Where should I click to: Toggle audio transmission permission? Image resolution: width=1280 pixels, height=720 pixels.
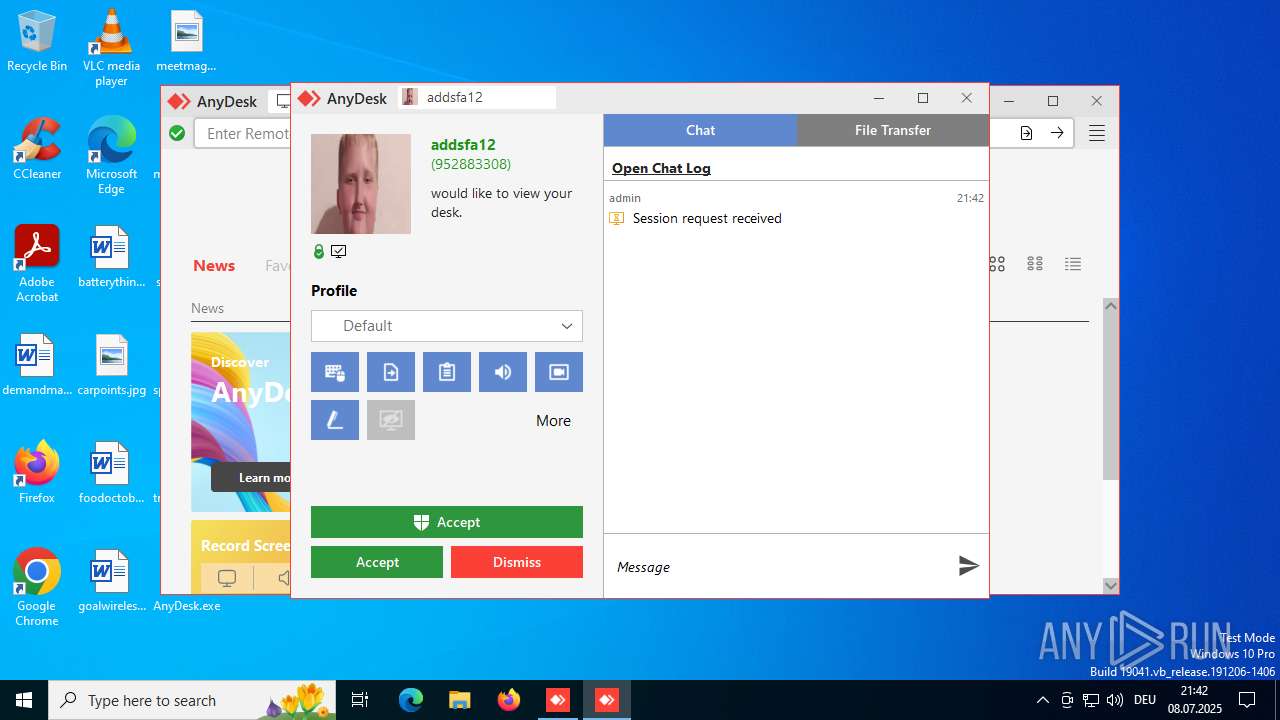point(503,372)
